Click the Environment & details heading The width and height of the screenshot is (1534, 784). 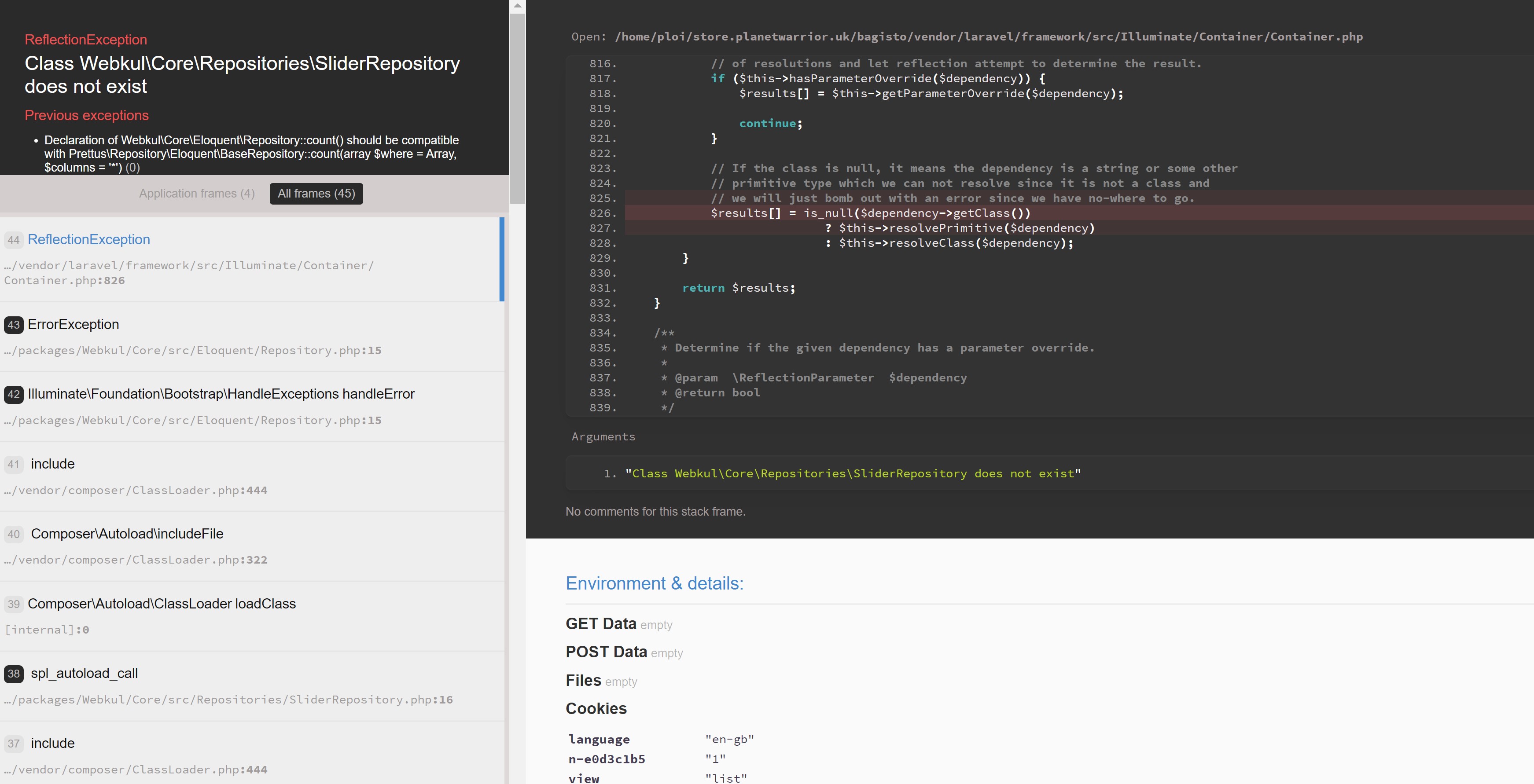(655, 583)
